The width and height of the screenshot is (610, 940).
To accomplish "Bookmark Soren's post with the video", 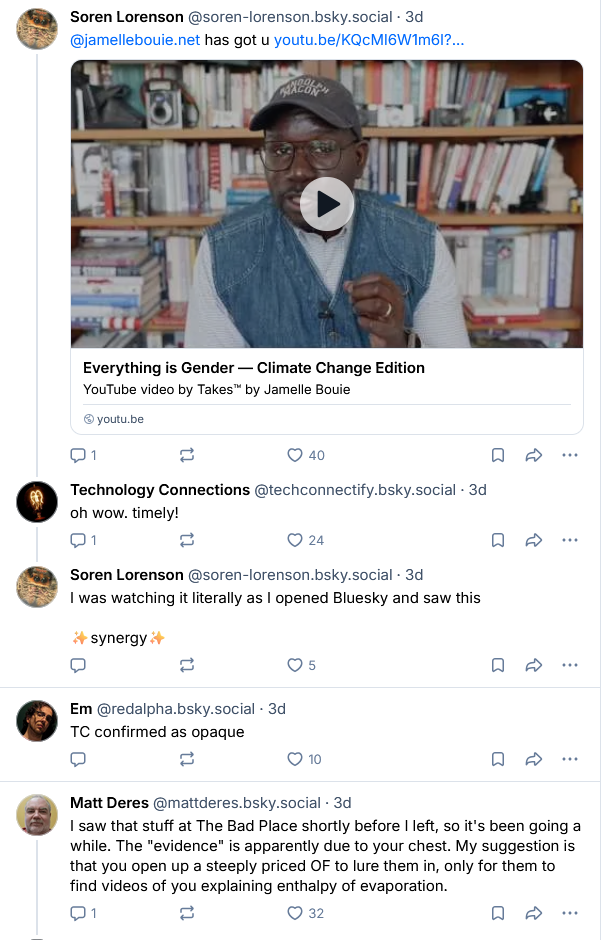I will [498, 455].
